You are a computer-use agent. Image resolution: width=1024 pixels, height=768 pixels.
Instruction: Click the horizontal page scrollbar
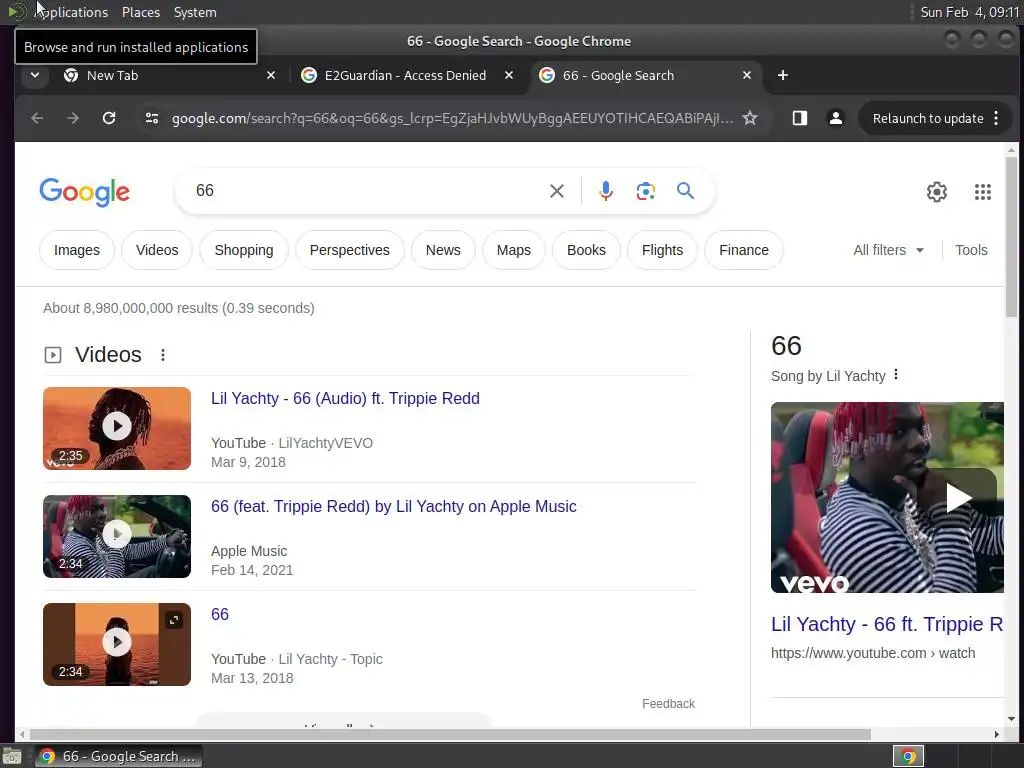[x=451, y=735]
